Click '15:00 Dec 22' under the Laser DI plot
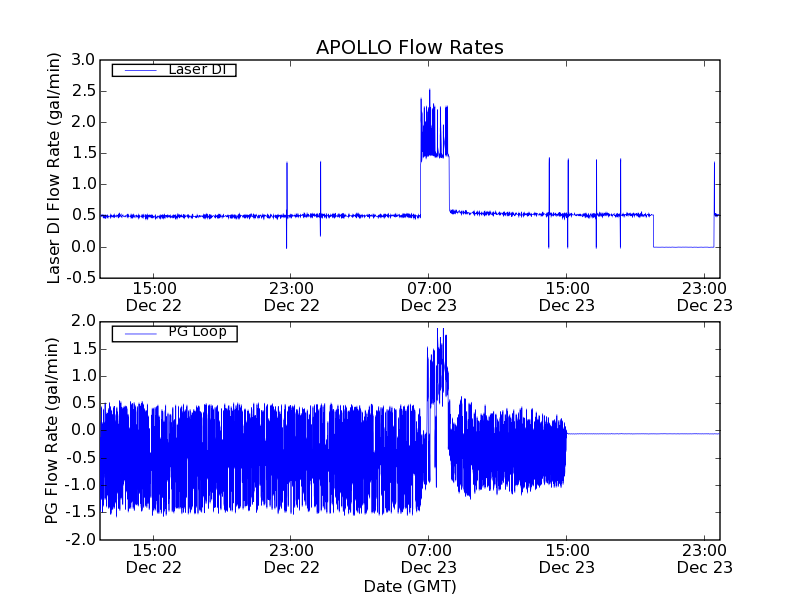This screenshot has height=600, width=800. pos(154,297)
